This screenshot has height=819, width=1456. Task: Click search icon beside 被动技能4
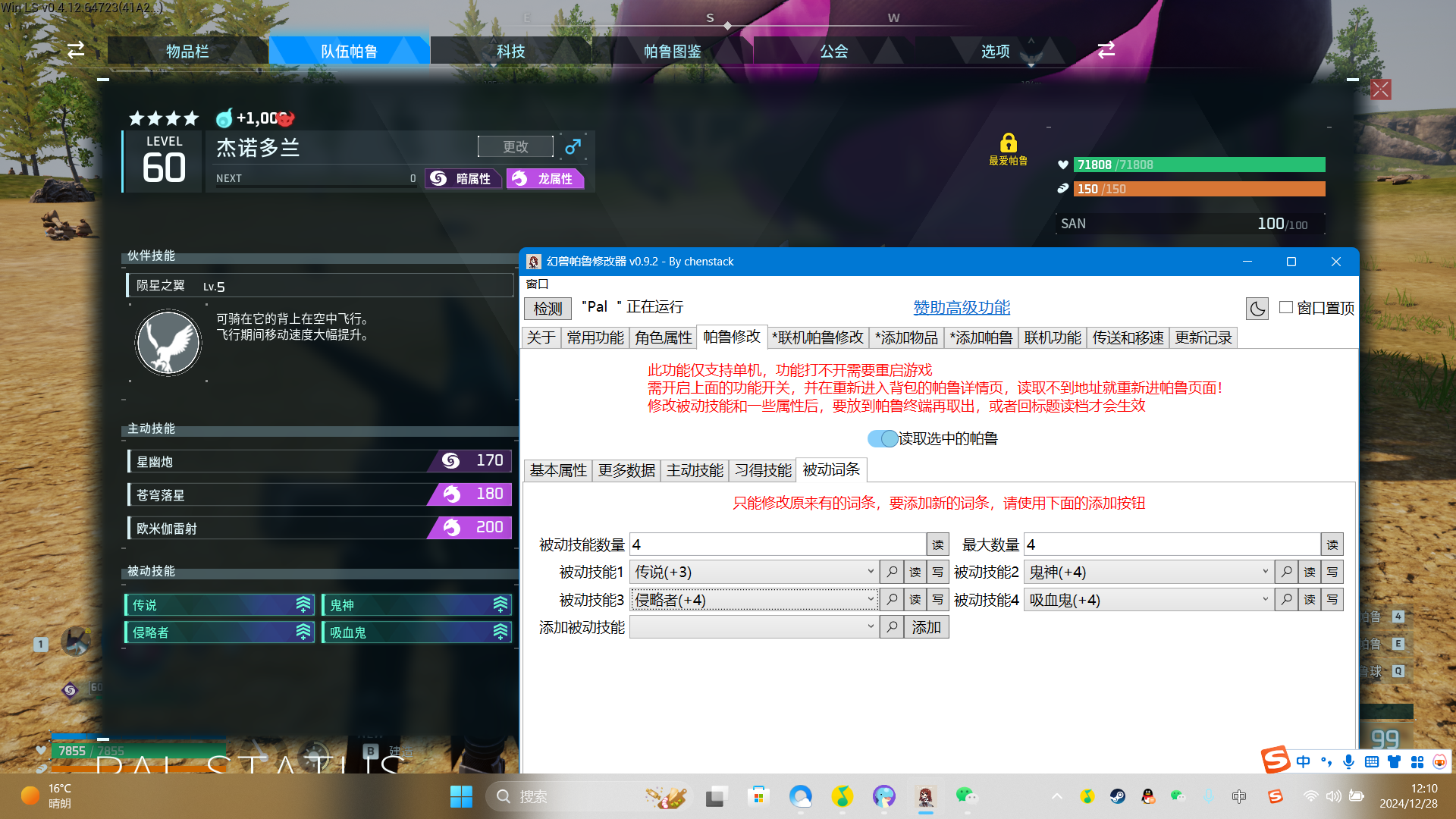[1286, 600]
